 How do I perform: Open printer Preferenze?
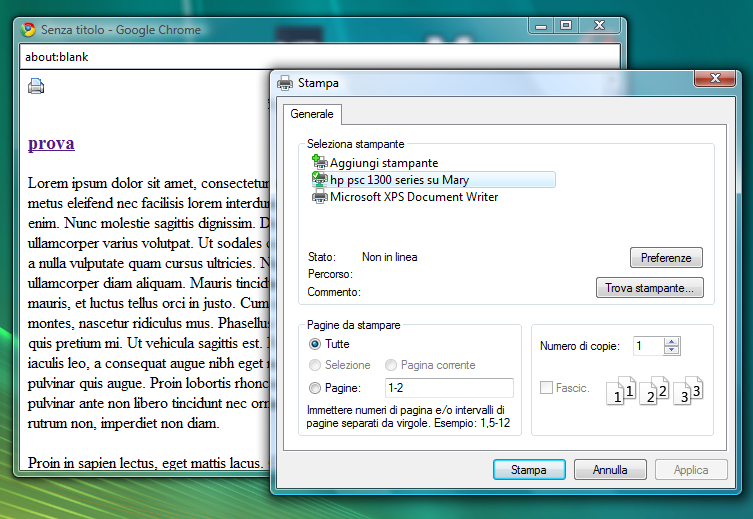pyautogui.click(x=666, y=258)
